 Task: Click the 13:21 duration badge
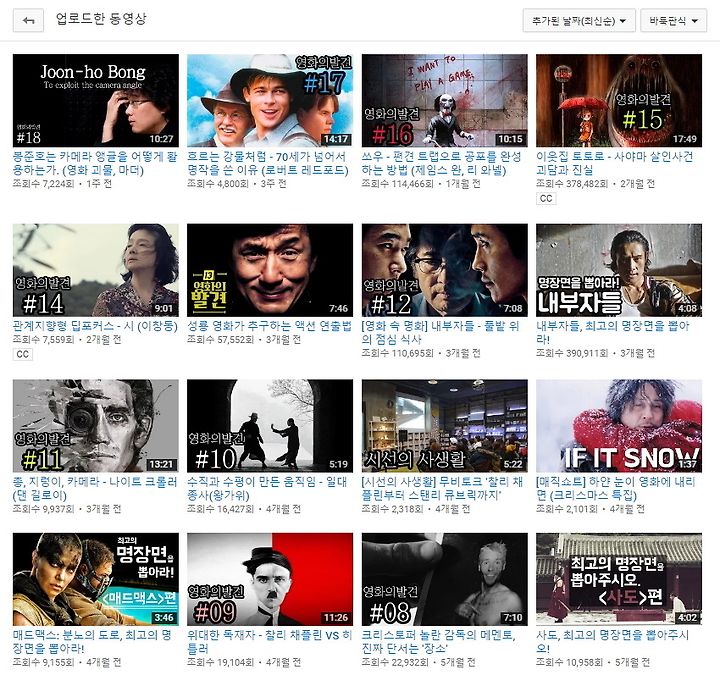click(x=161, y=464)
